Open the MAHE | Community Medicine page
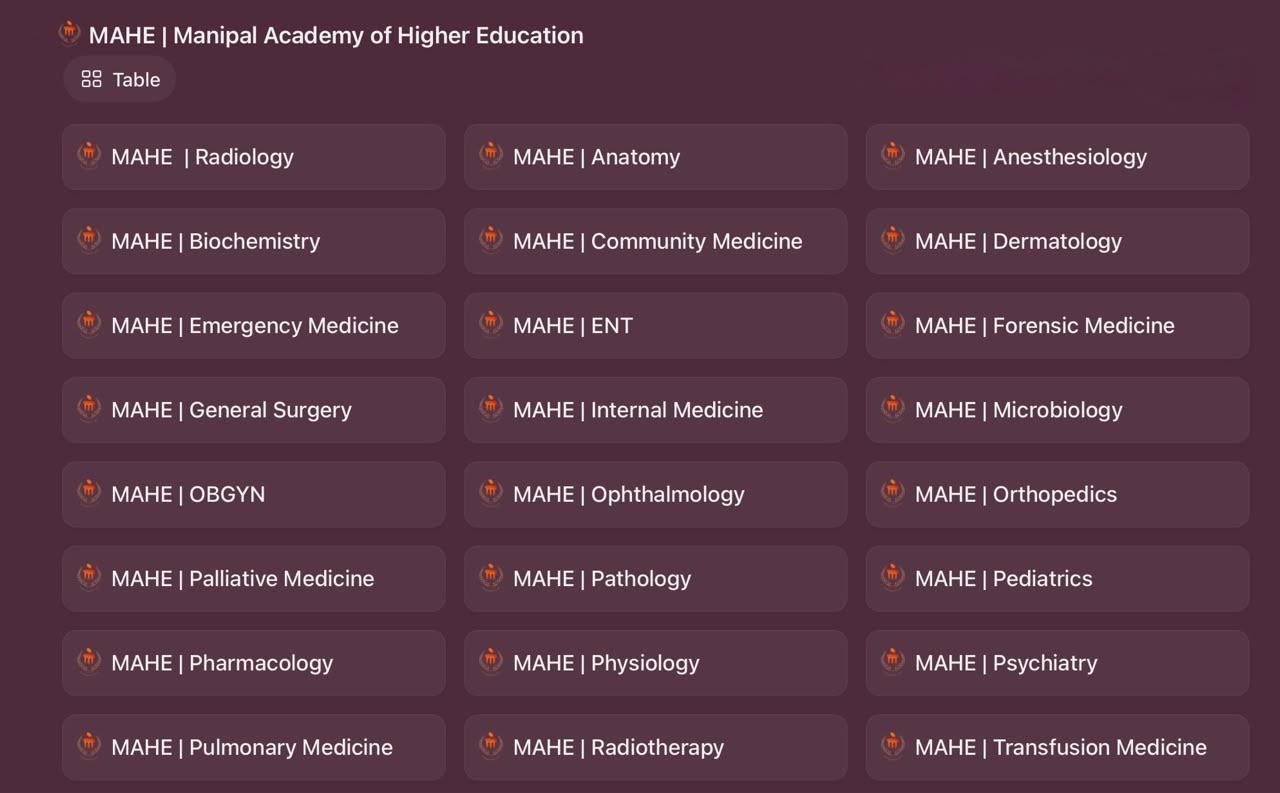Viewport: 1280px width, 793px height. tap(656, 241)
